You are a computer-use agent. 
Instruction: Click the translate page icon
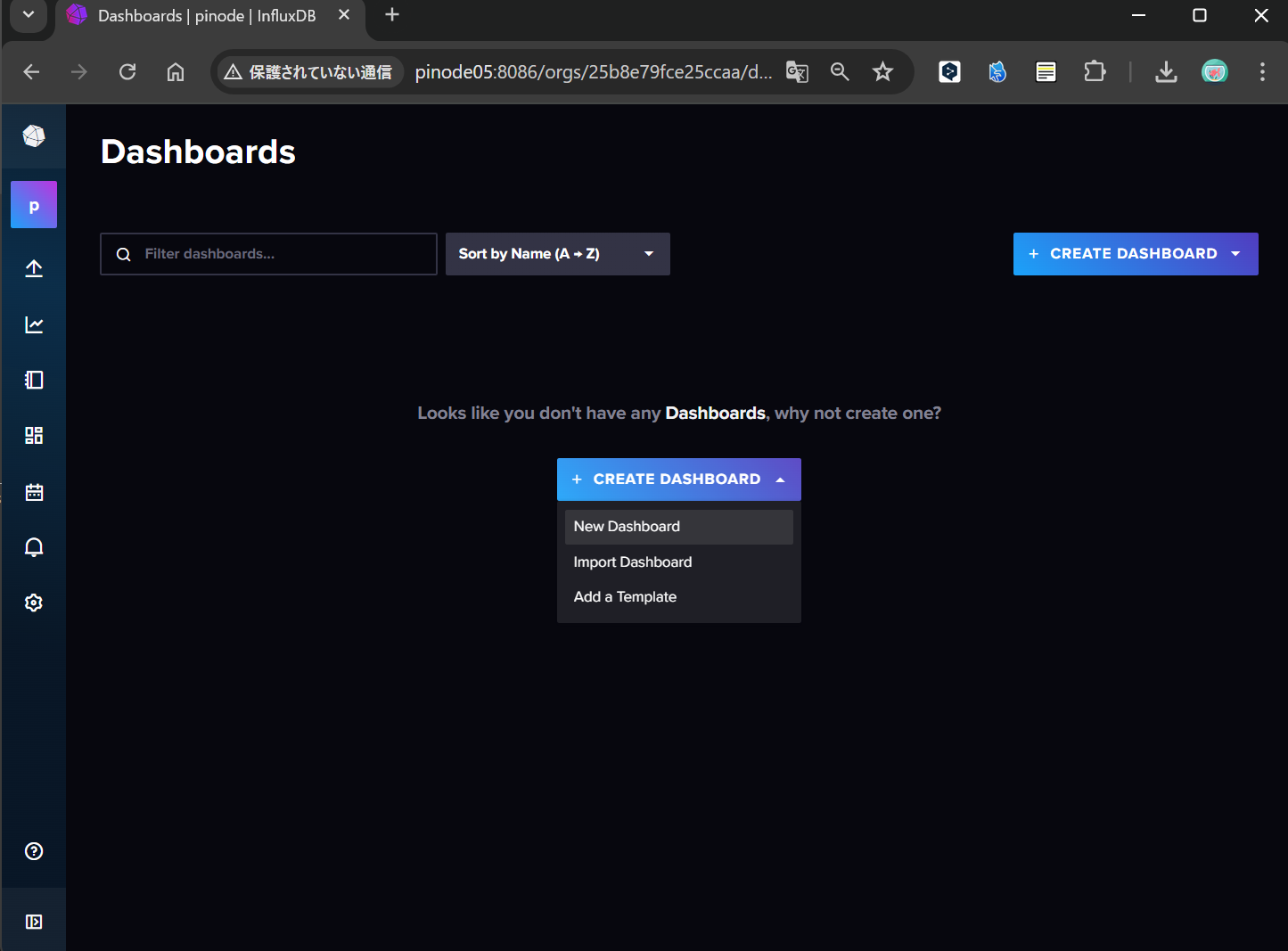[x=797, y=72]
